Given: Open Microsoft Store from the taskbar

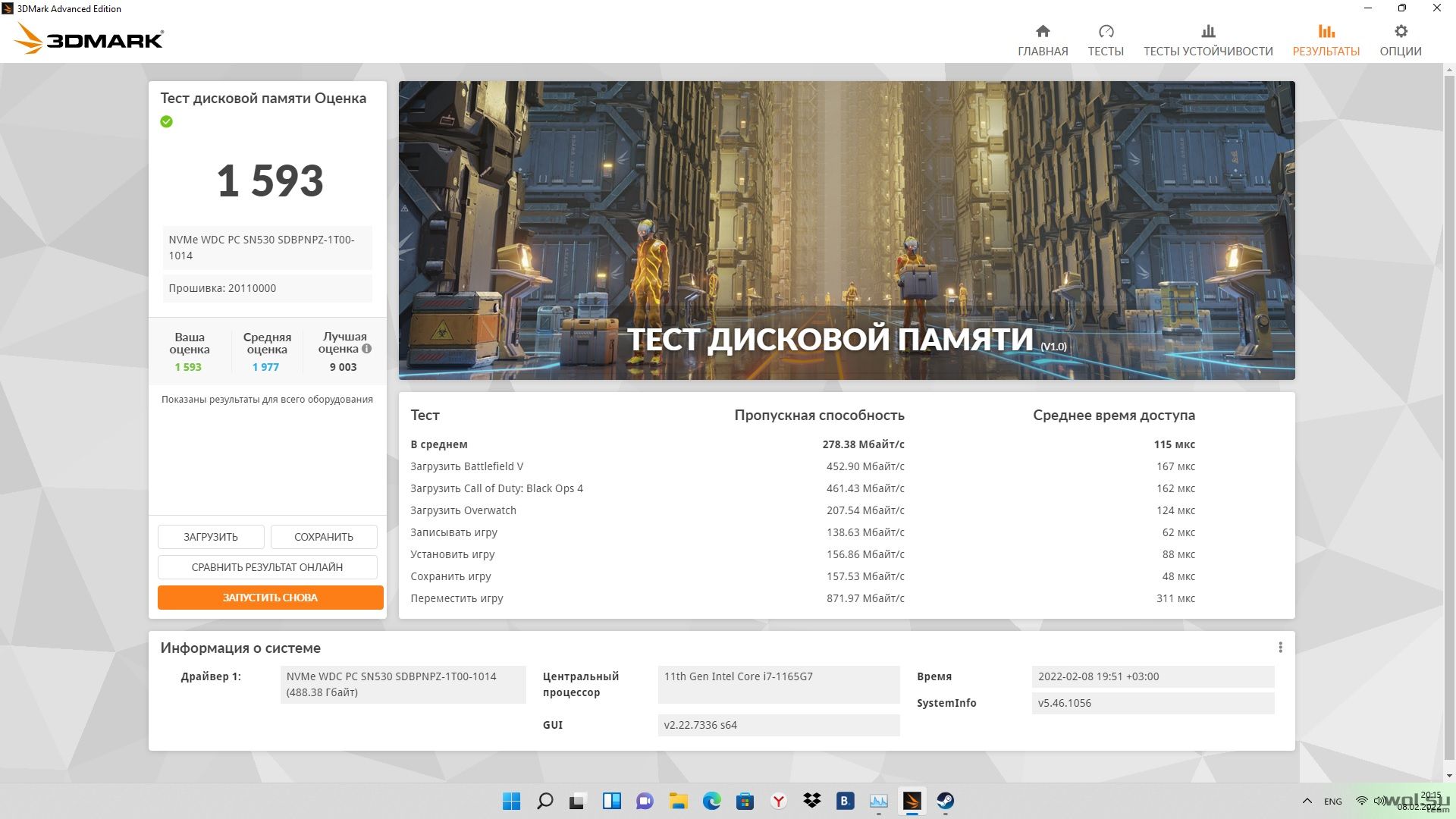Looking at the screenshot, I should pos(745,801).
